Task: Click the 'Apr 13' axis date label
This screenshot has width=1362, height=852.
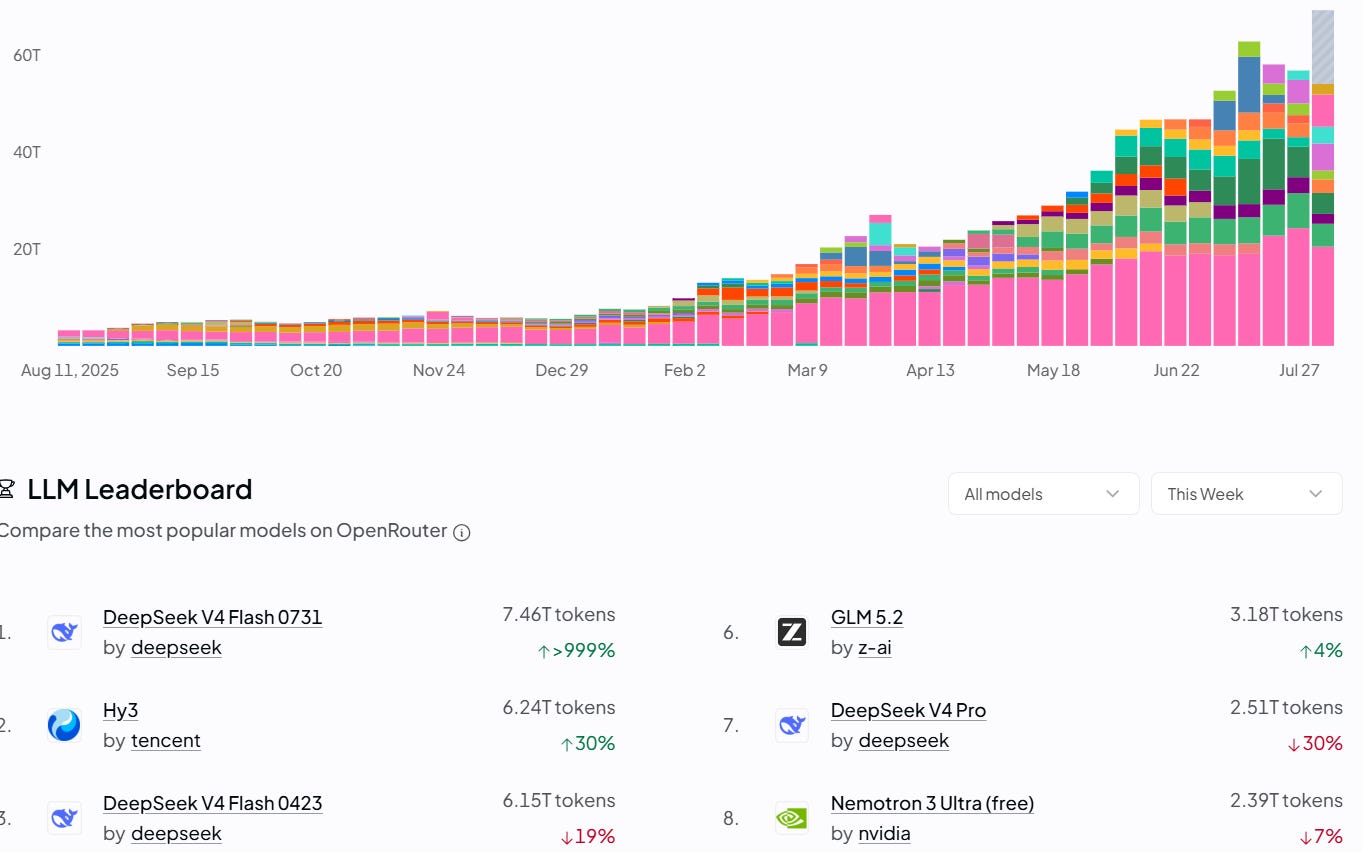Action: coord(931,370)
